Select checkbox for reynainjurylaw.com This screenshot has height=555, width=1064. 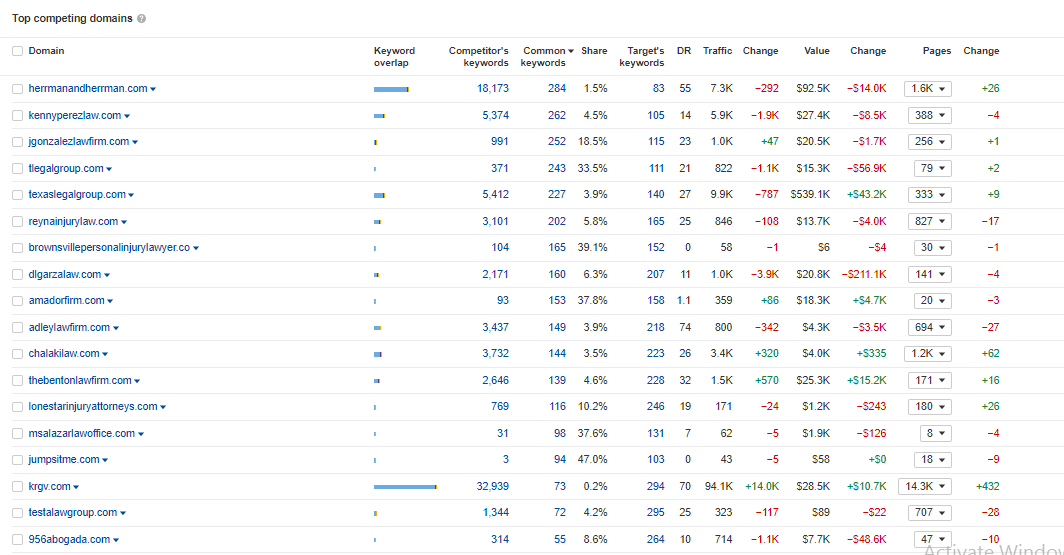point(18,221)
